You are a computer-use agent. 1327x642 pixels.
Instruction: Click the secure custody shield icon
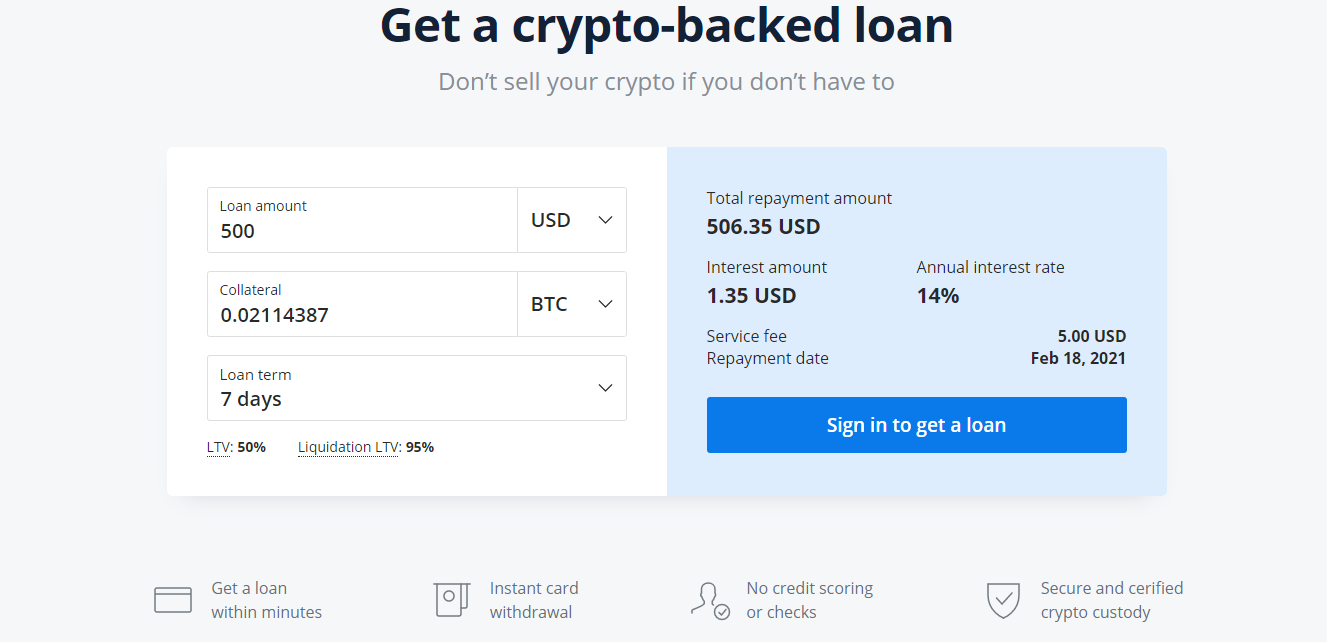[x=1003, y=600]
